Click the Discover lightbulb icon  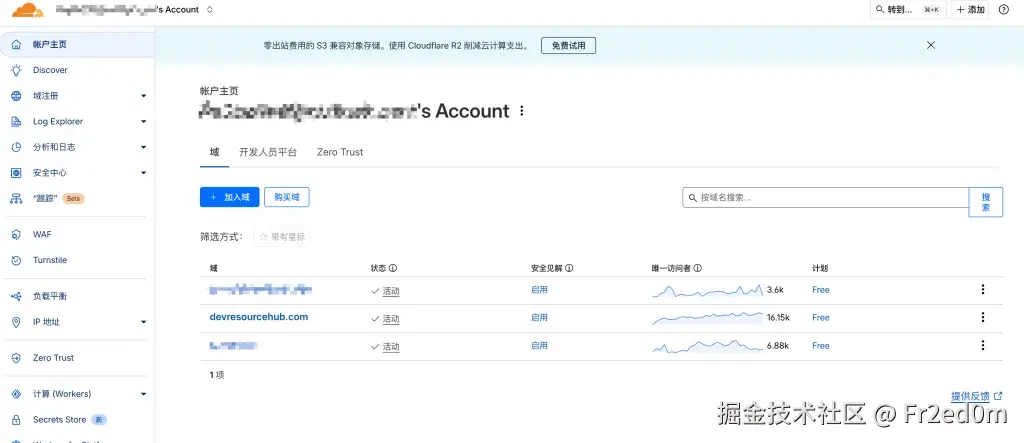16,70
